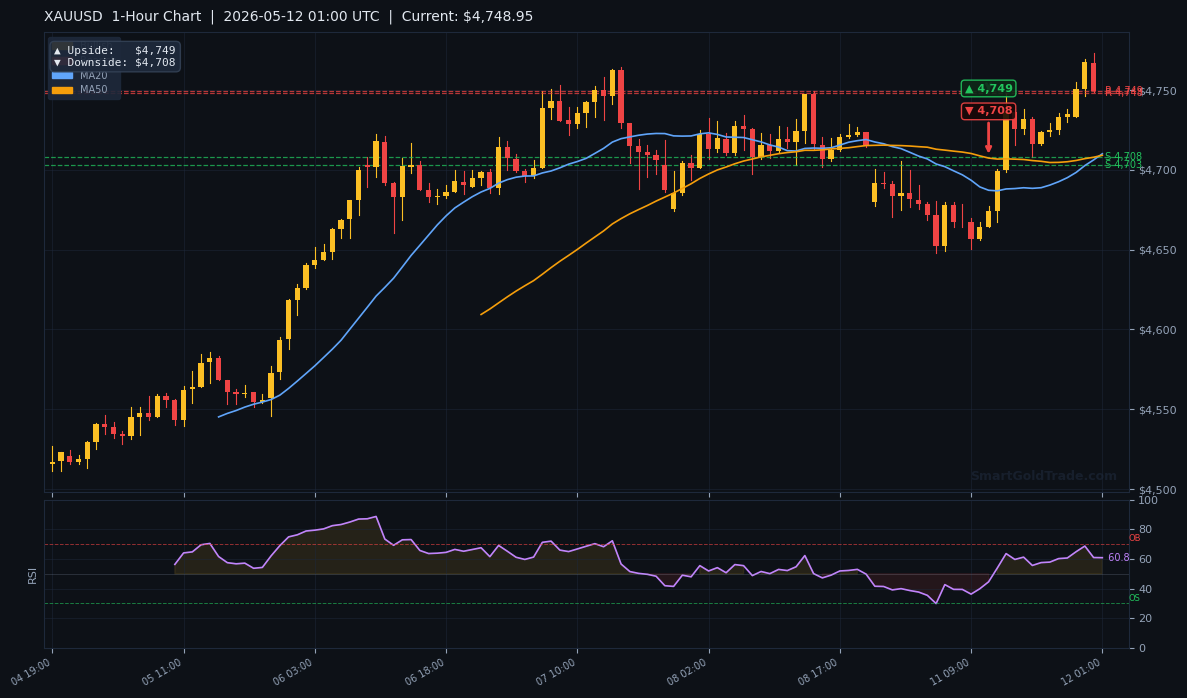1187x698 pixels.
Task: Click the S 4,703 support level label
Action: click(1123, 164)
